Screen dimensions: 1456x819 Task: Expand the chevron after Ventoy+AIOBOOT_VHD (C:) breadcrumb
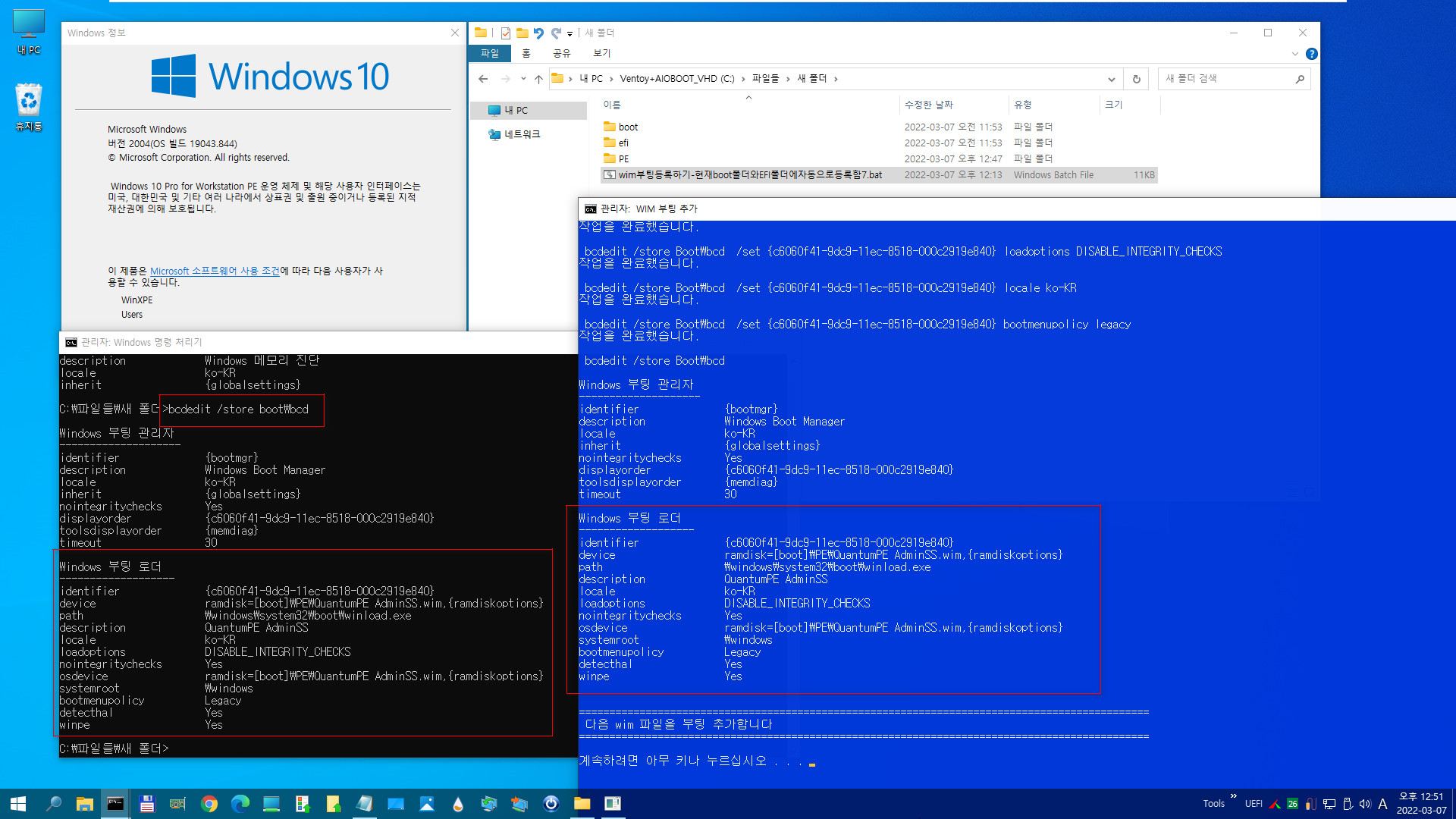click(x=743, y=79)
